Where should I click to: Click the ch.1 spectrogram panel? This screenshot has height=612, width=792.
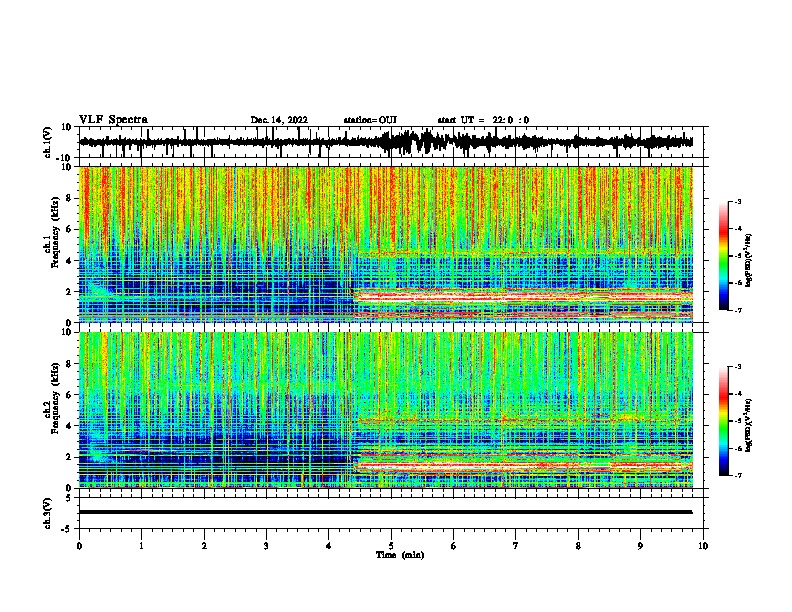[386, 244]
